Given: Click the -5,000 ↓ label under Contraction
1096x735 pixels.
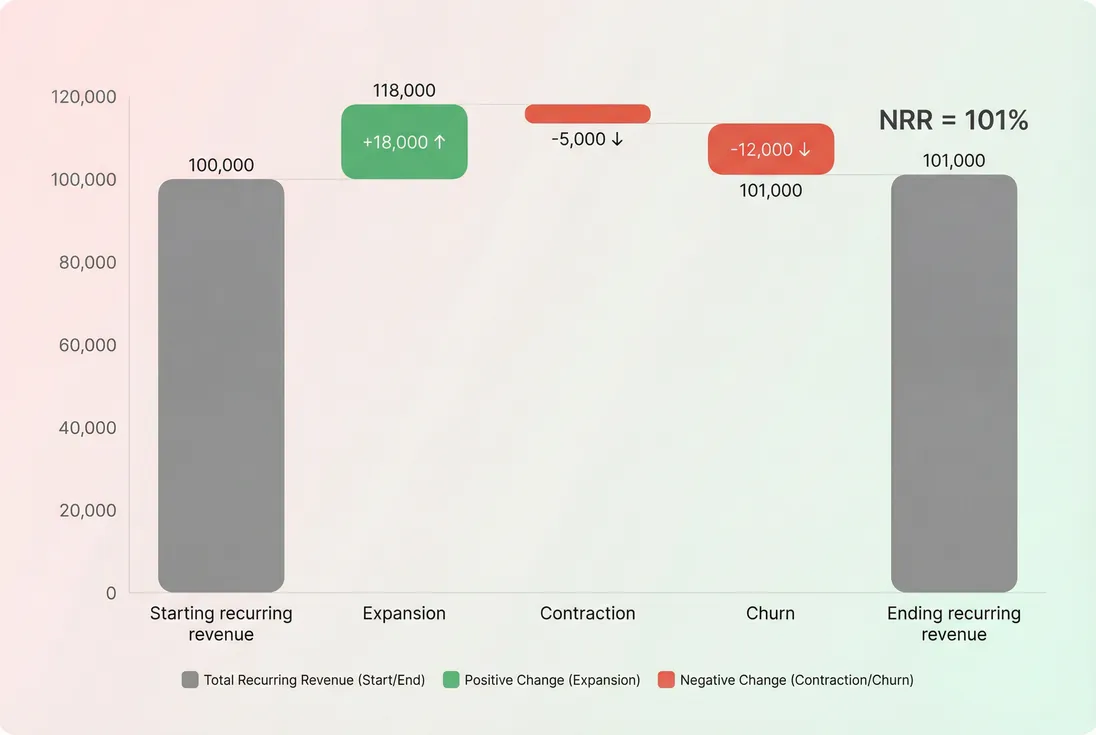Looking at the screenshot, I should point(587,139).
